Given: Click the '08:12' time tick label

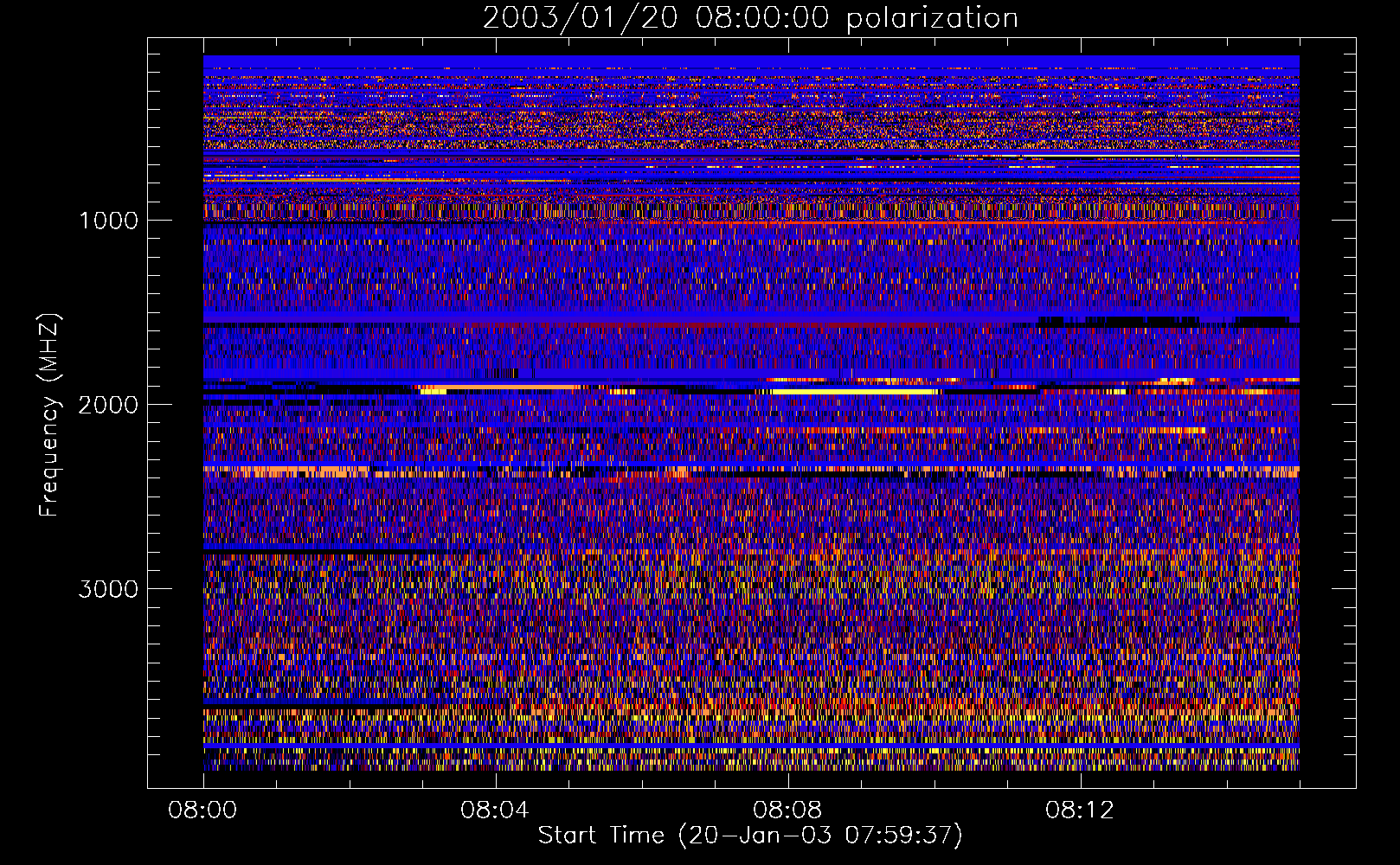Looking at the screenshot, I should pyautogui.click(x=1080, y=811).
